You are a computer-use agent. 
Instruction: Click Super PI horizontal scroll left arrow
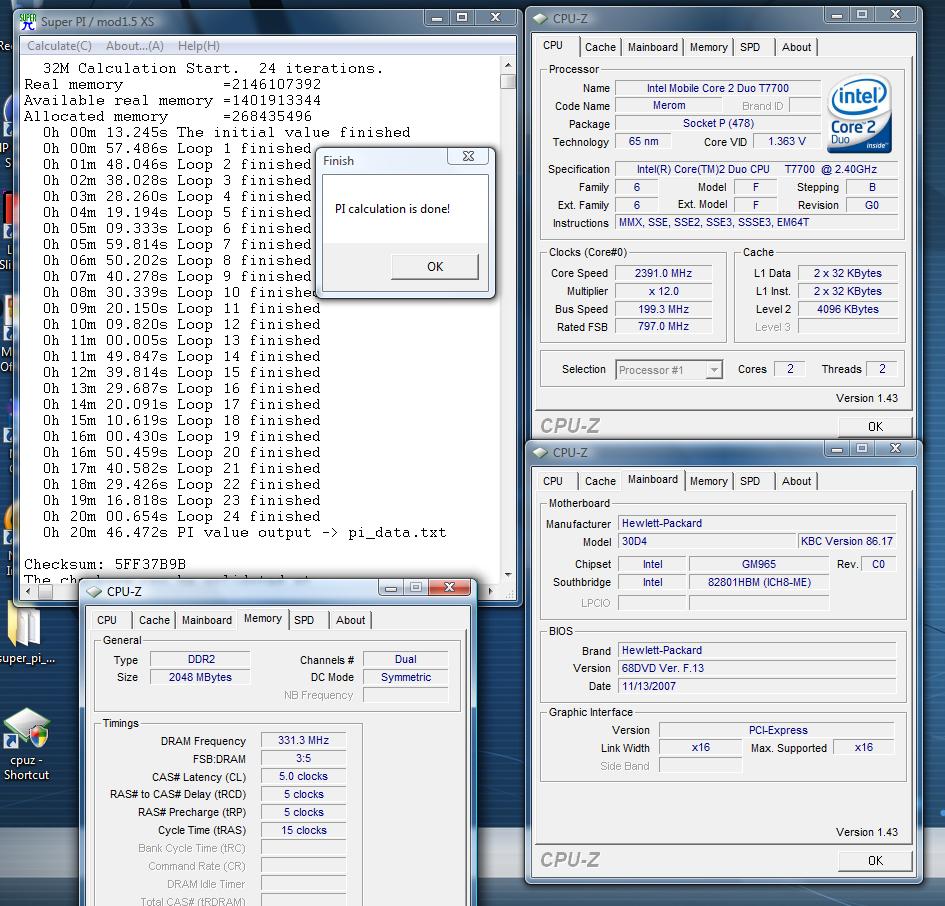29,592
